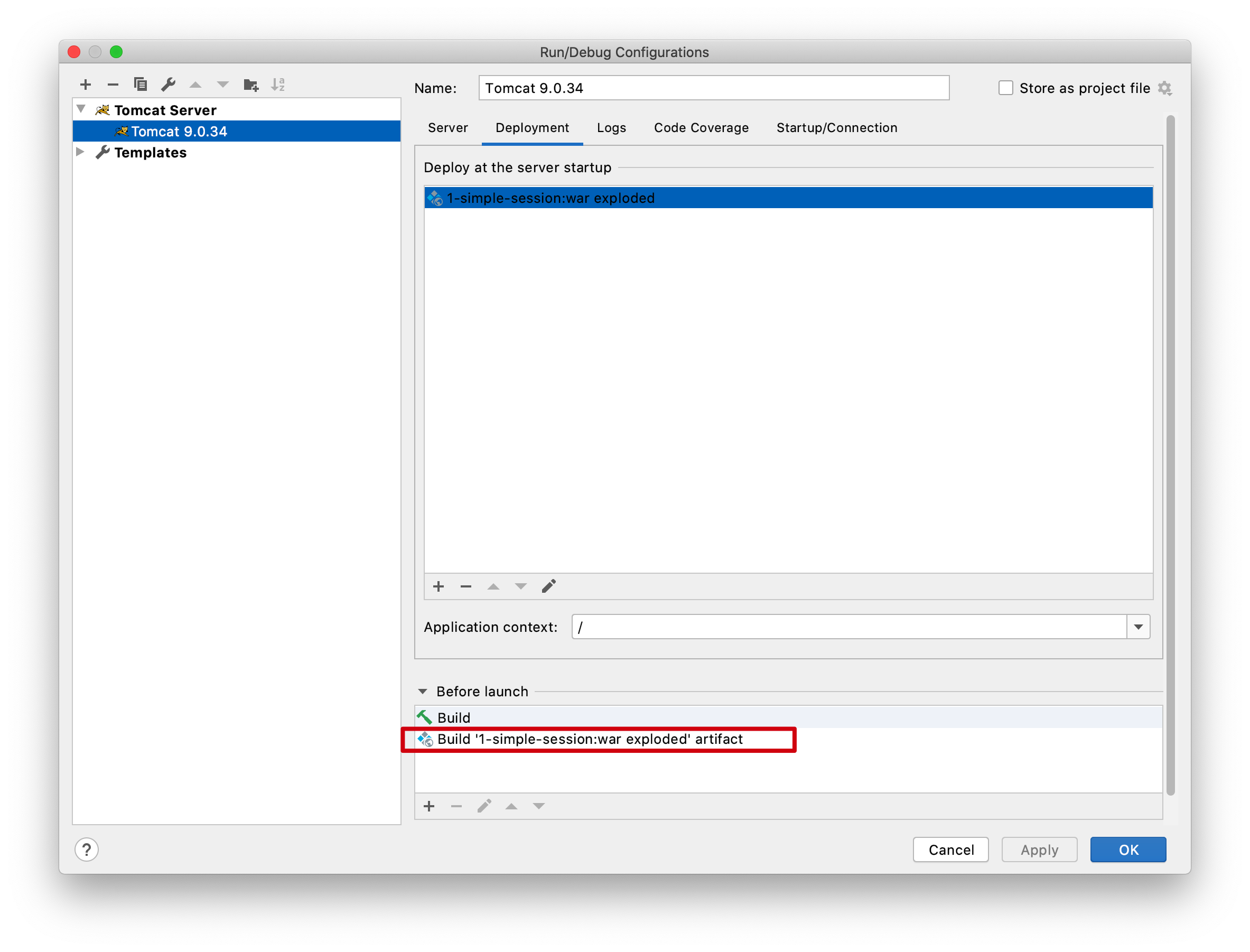Open project file storage gear settings
1250x952 pixels.
click(x=1164, y=88)
